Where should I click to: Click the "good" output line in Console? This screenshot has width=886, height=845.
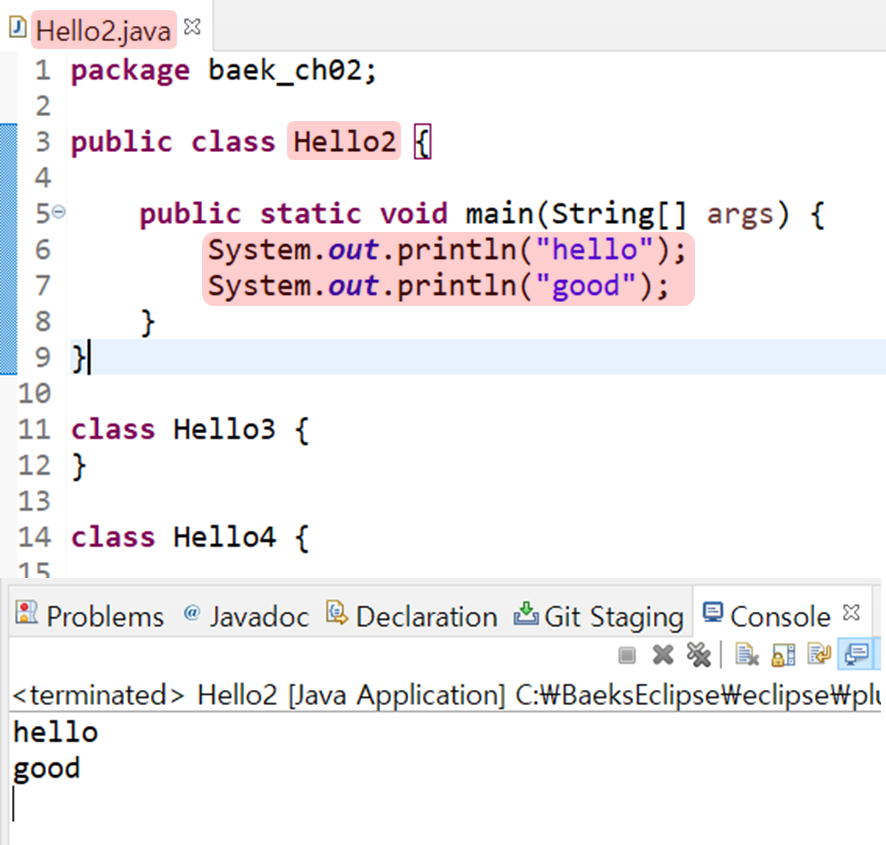coord(47,769)
